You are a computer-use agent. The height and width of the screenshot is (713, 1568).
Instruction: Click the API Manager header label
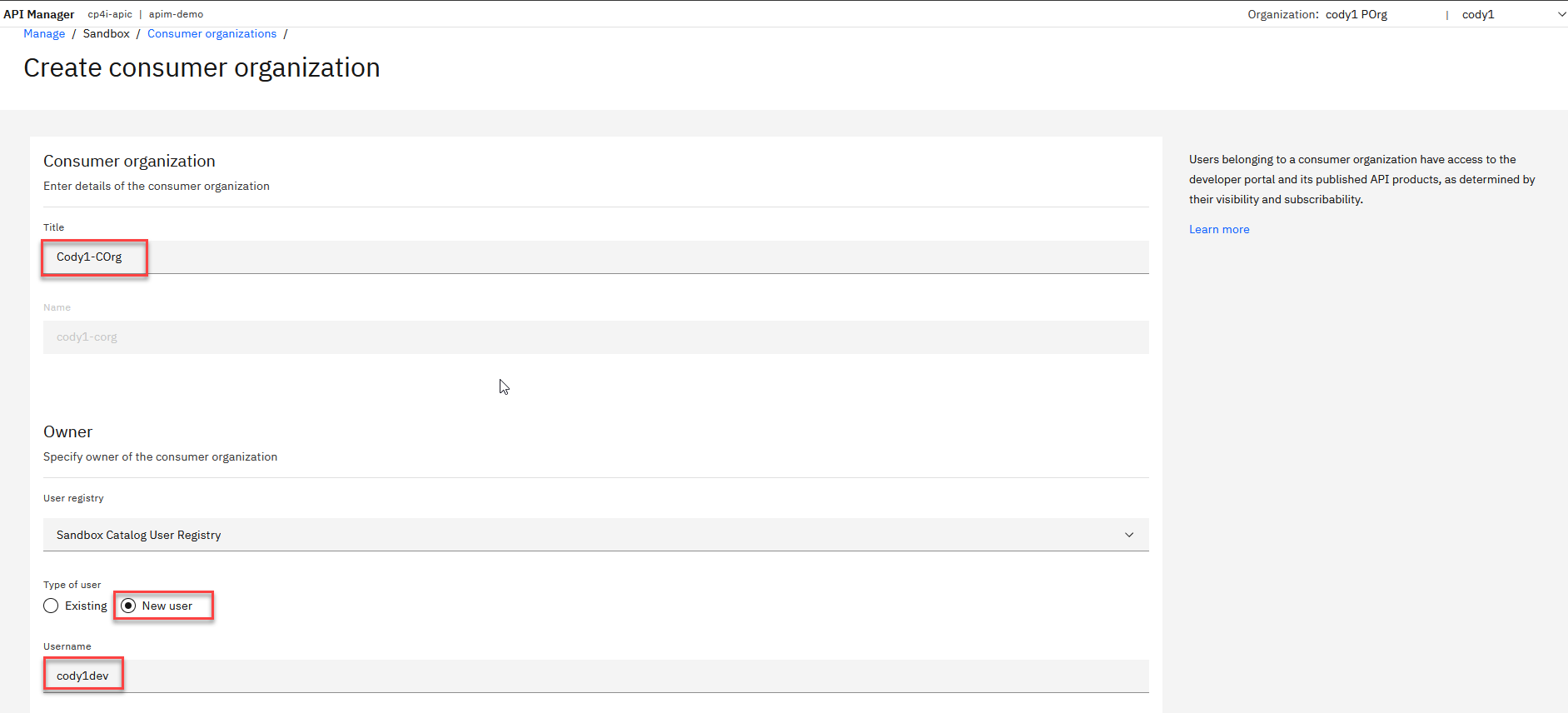[x=38, y=14]
